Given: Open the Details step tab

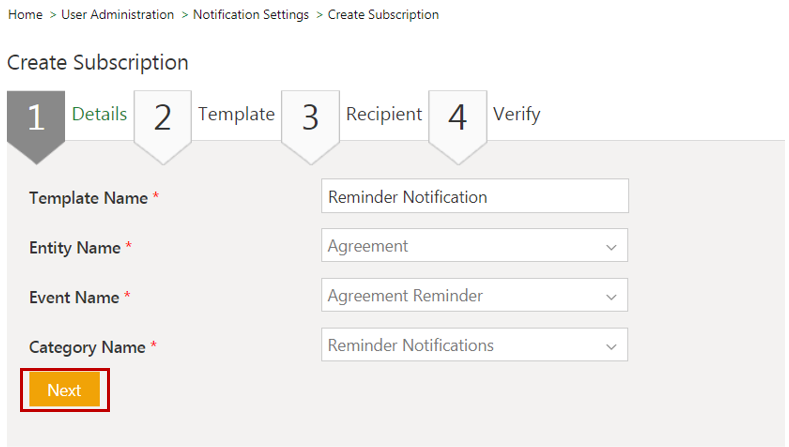Looking at the screenshot, I should [x=99, y=114].
